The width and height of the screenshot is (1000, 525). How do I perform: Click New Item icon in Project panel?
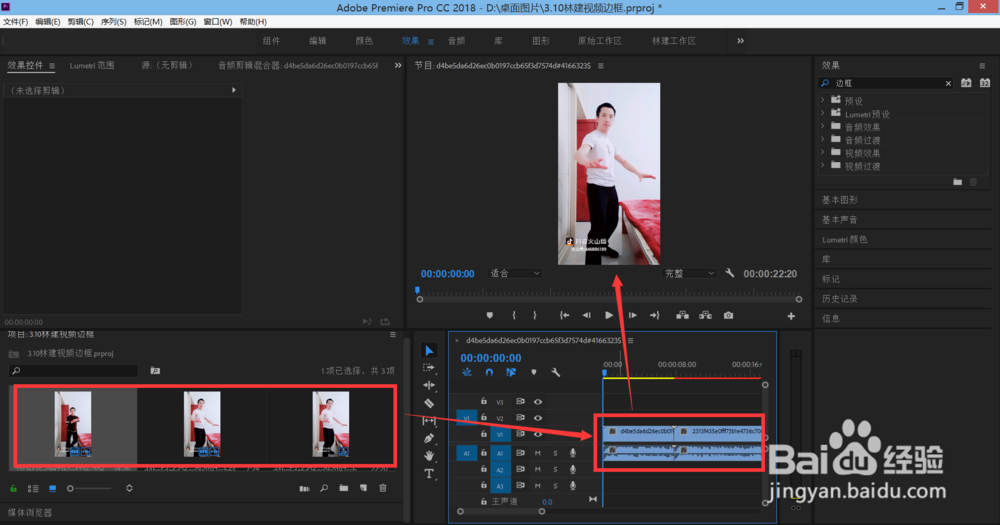[363, 488]
